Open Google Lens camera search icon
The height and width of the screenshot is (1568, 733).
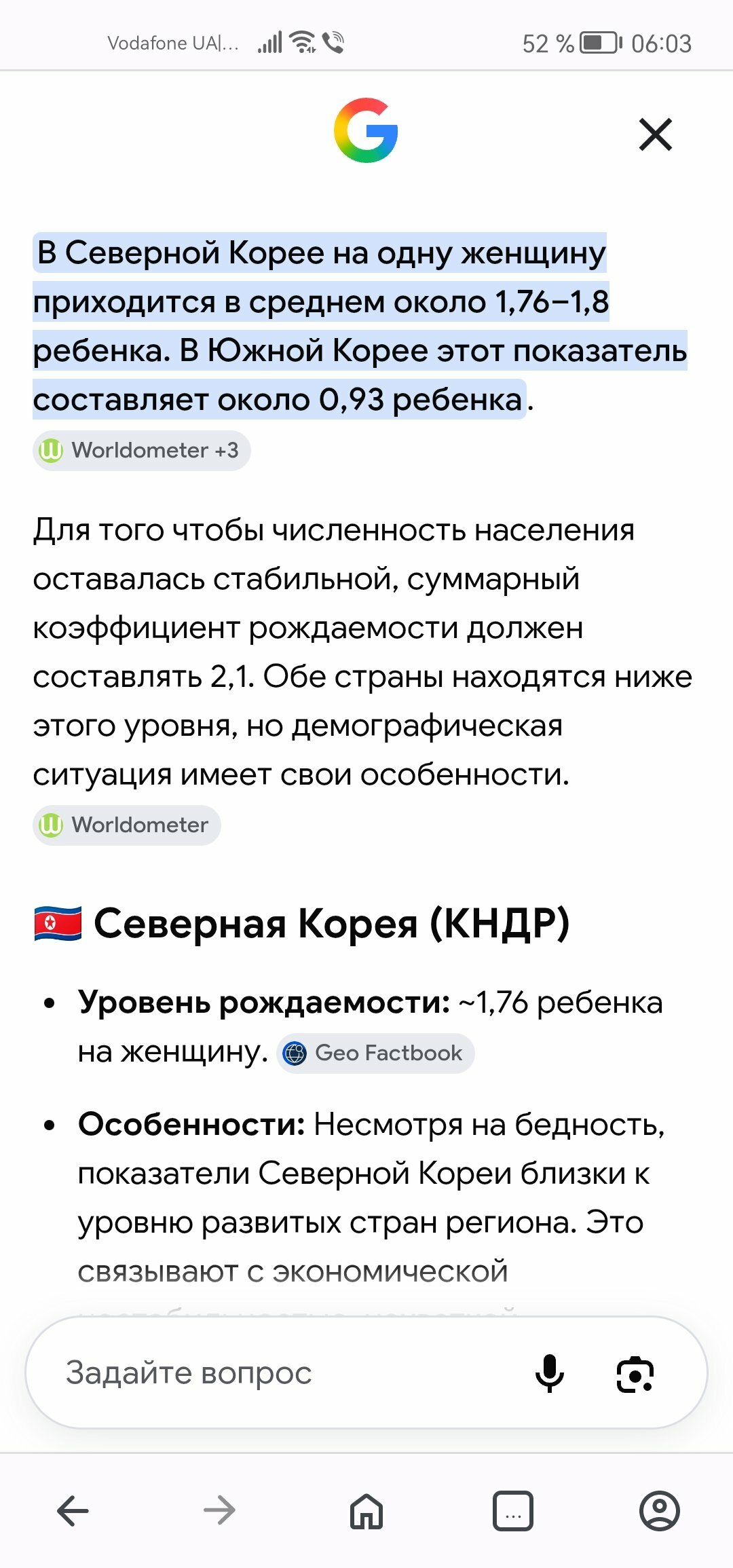pyautogui.click(x=635, y=1374)
